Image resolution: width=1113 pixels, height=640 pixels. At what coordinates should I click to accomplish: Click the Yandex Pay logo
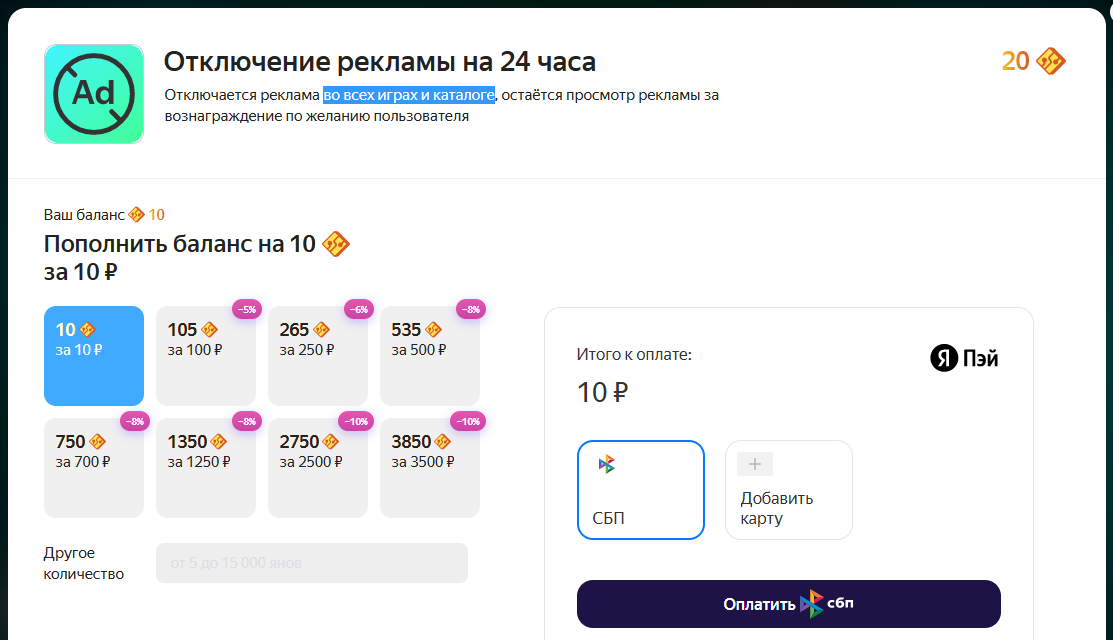pyautogui.click(x=964, y=358)
